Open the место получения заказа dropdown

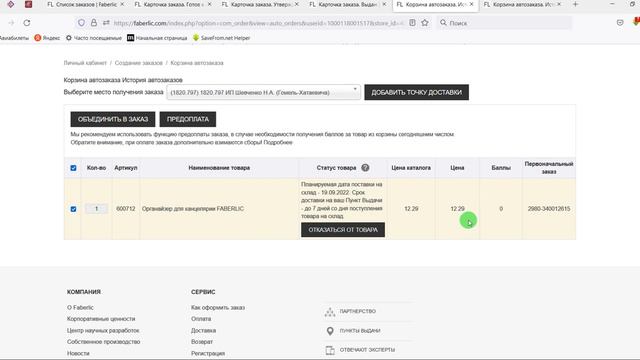tap(263, 92)
